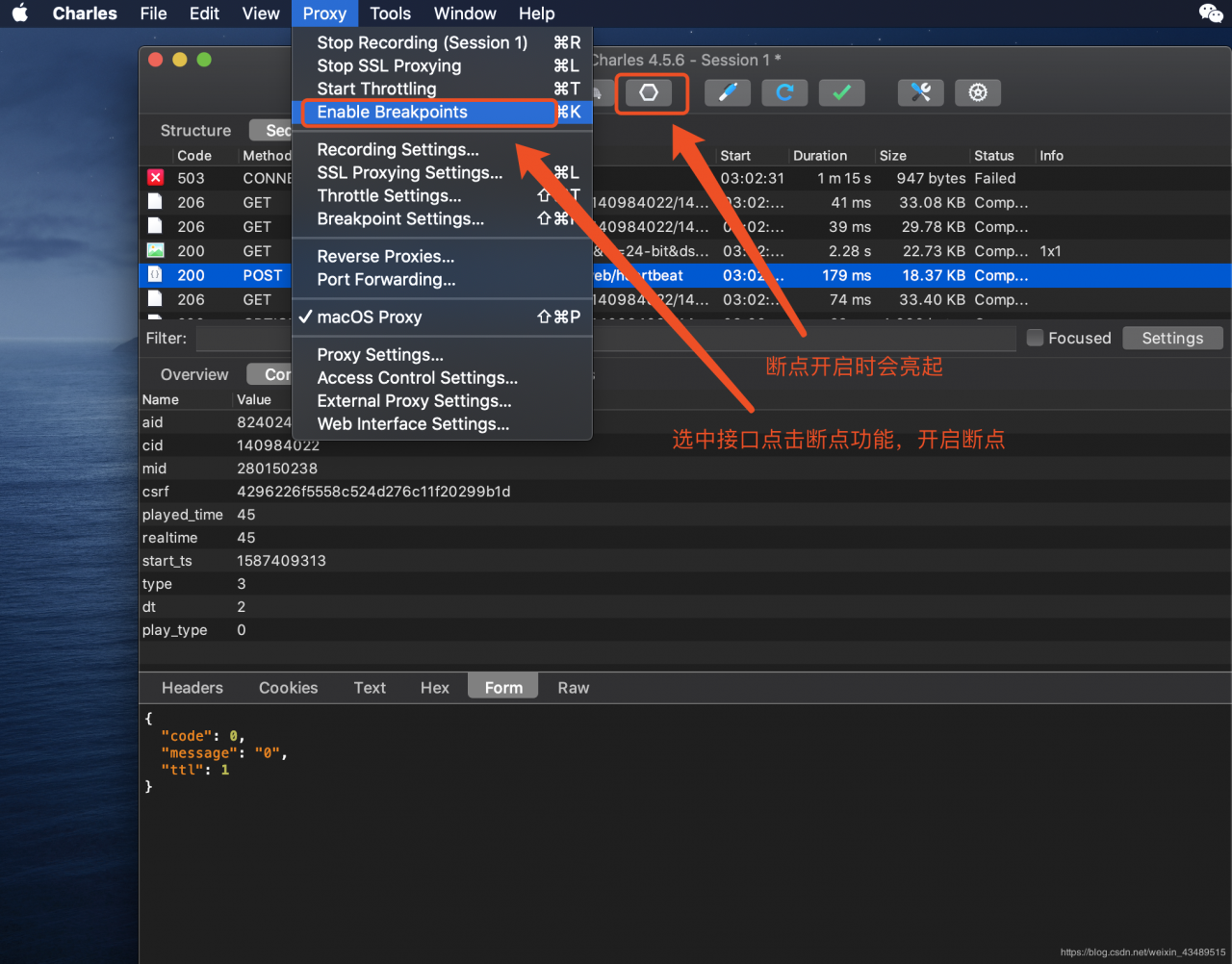The image size is (1232, 964).
Task: Switch to the Hex tab
Action: 435,687
